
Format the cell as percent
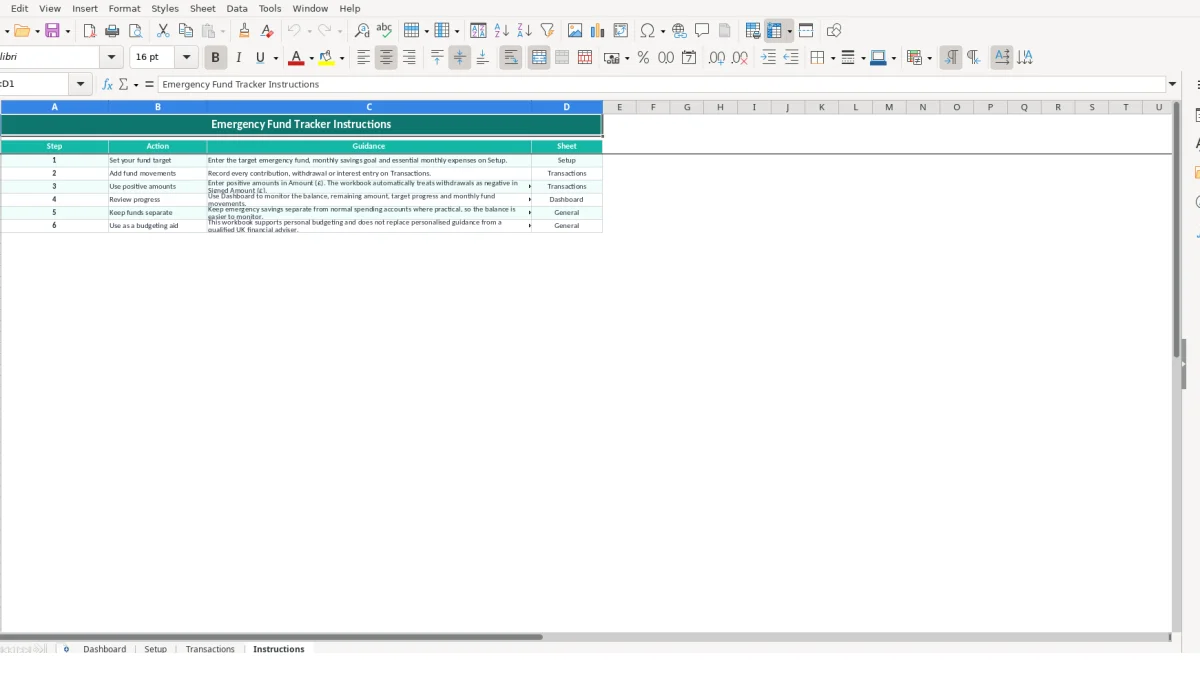[643, 58]
